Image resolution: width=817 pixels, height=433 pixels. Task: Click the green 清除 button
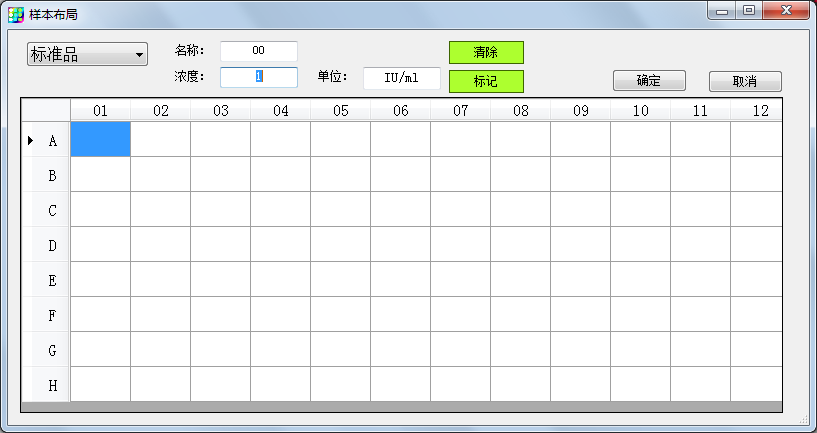click(x=486, y=52)
